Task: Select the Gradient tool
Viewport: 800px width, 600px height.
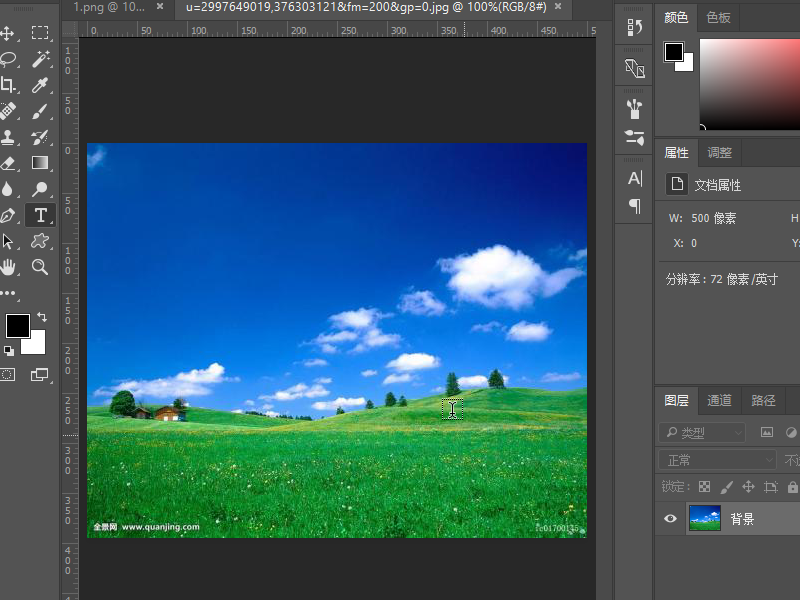Action: pos(40,163)
